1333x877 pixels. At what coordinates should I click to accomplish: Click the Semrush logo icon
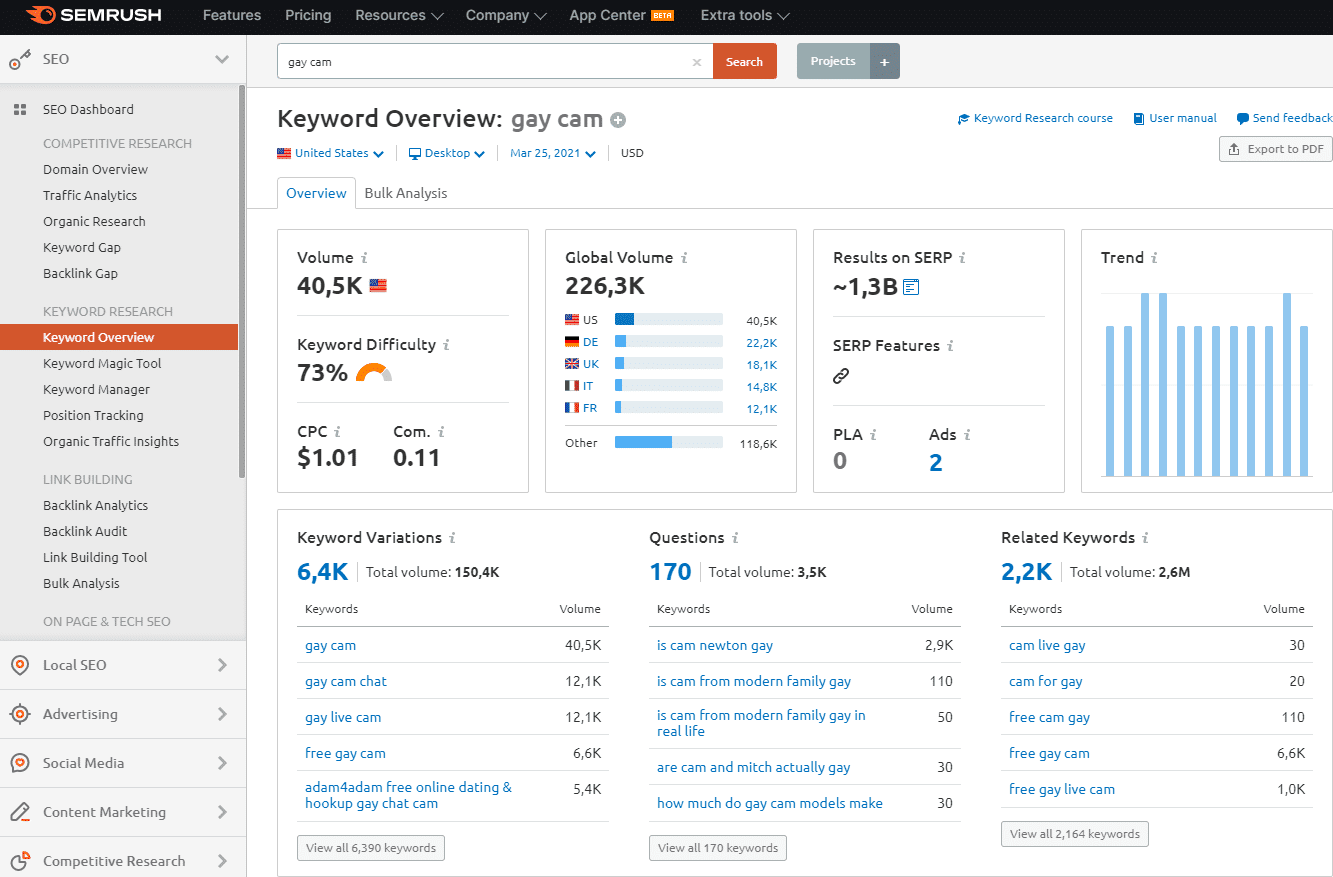point(40,16)
